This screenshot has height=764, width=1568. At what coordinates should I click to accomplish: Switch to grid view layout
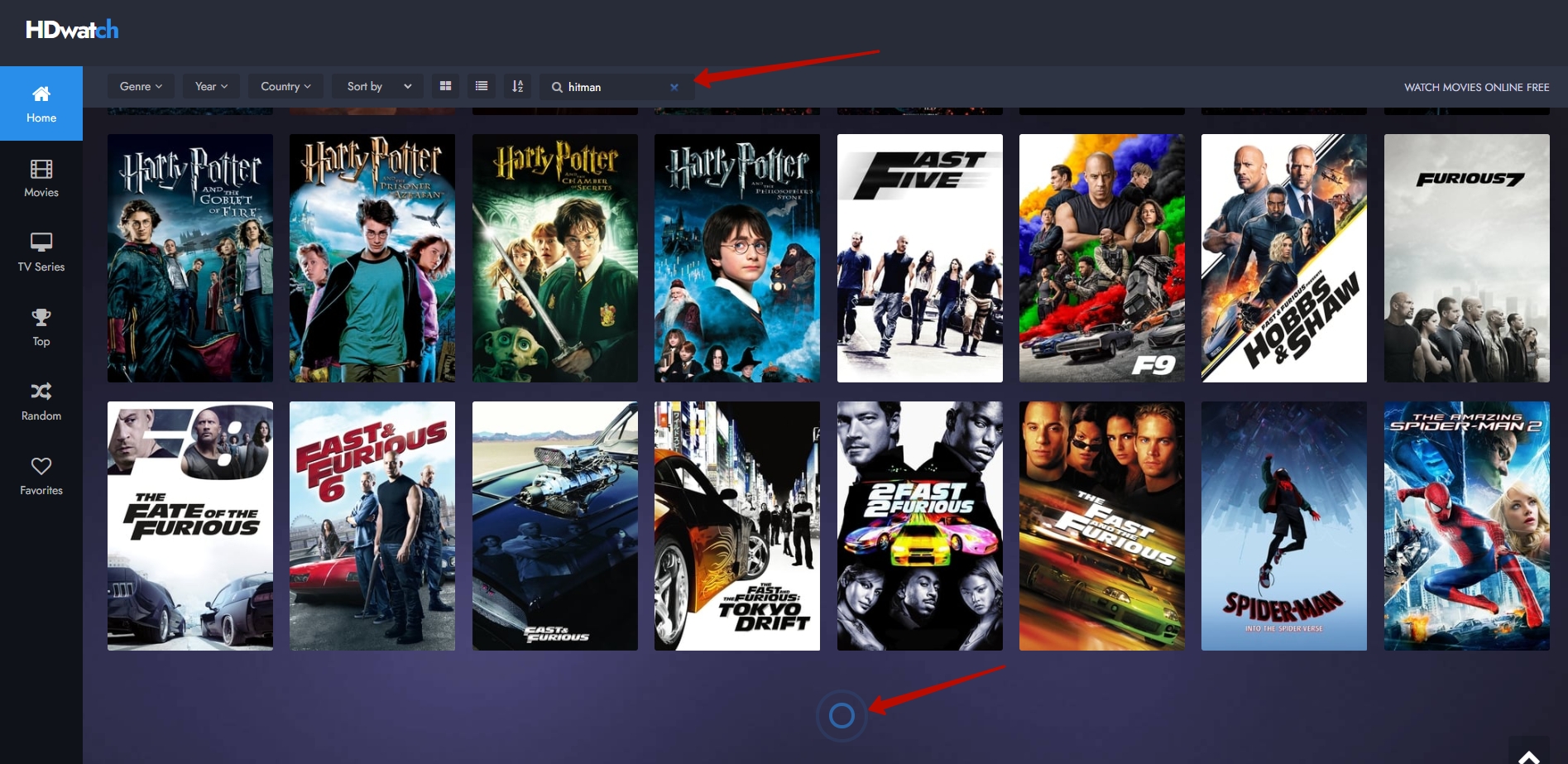coord(445,86)
